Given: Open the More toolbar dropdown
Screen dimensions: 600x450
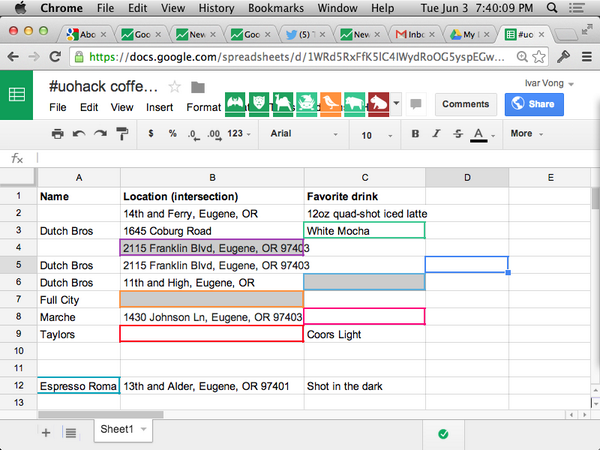Looking at the screenshot, I should 527,134.
